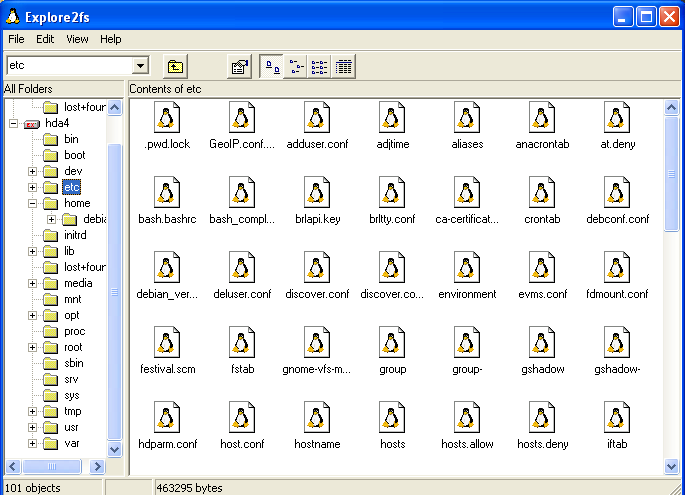
Task: Expand the lib folder node
Action: click(32, 251)
